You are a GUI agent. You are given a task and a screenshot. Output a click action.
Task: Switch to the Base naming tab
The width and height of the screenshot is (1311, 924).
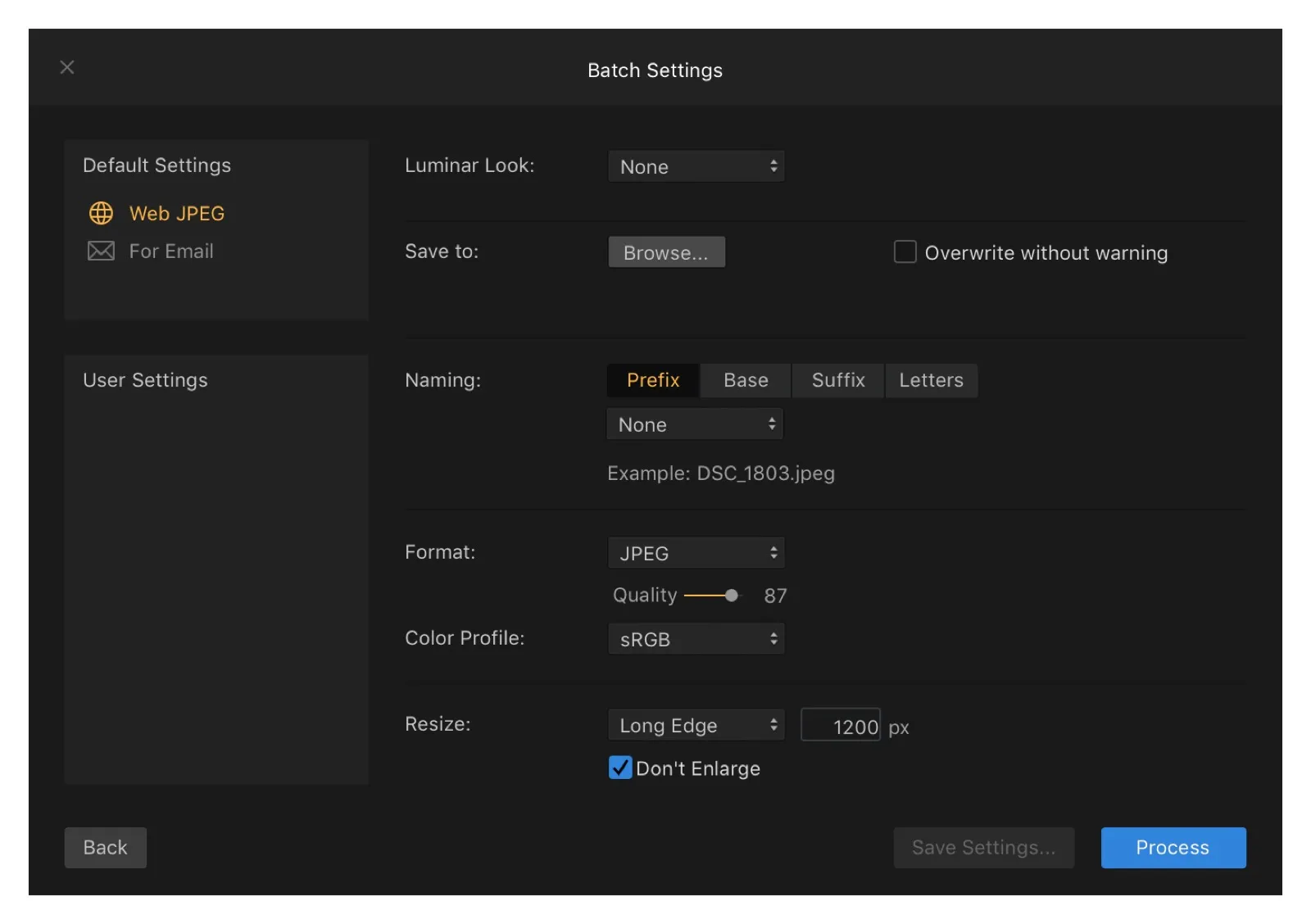[746, 380]
